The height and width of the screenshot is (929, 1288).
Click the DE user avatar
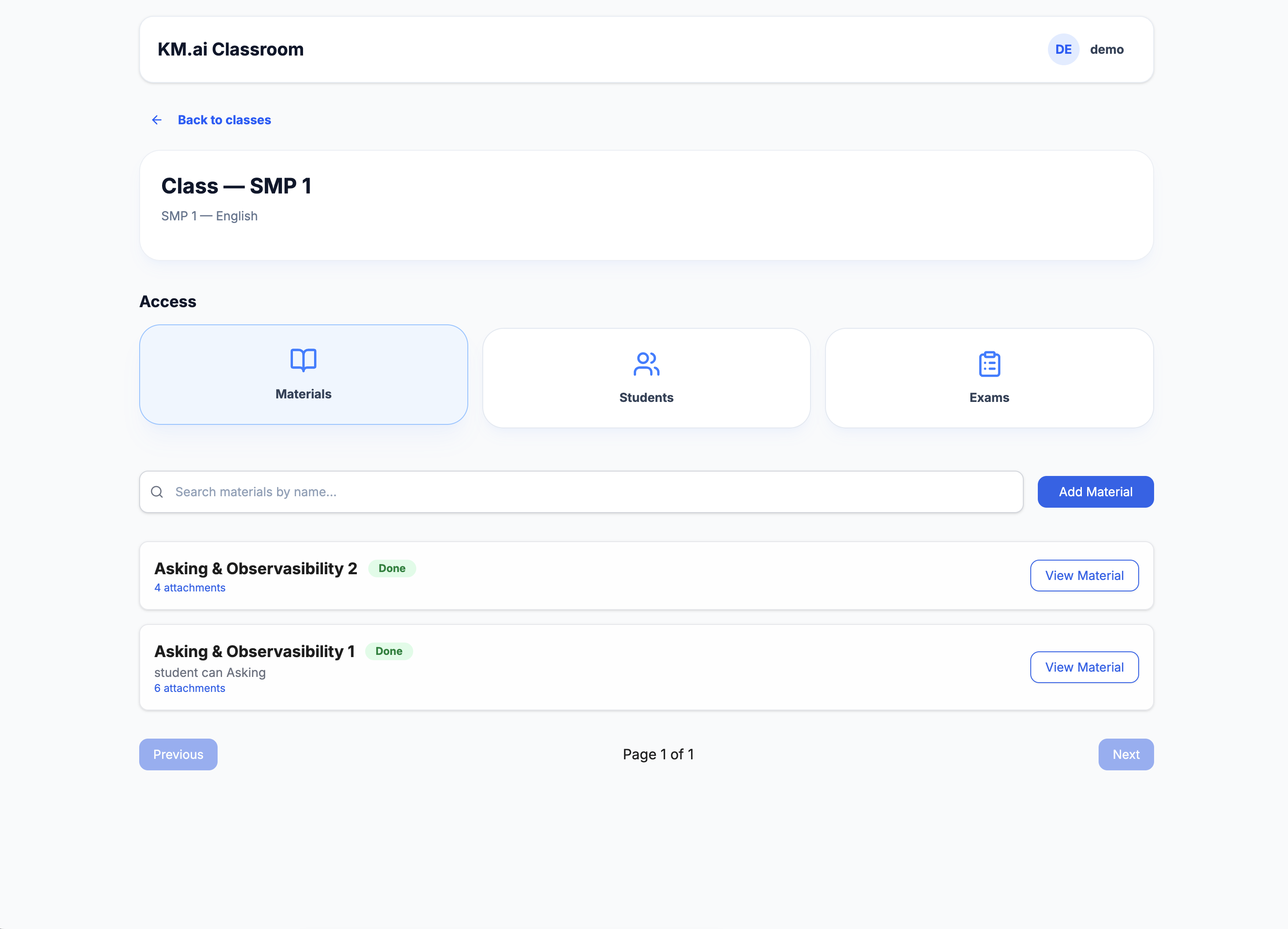(1063, 49)
